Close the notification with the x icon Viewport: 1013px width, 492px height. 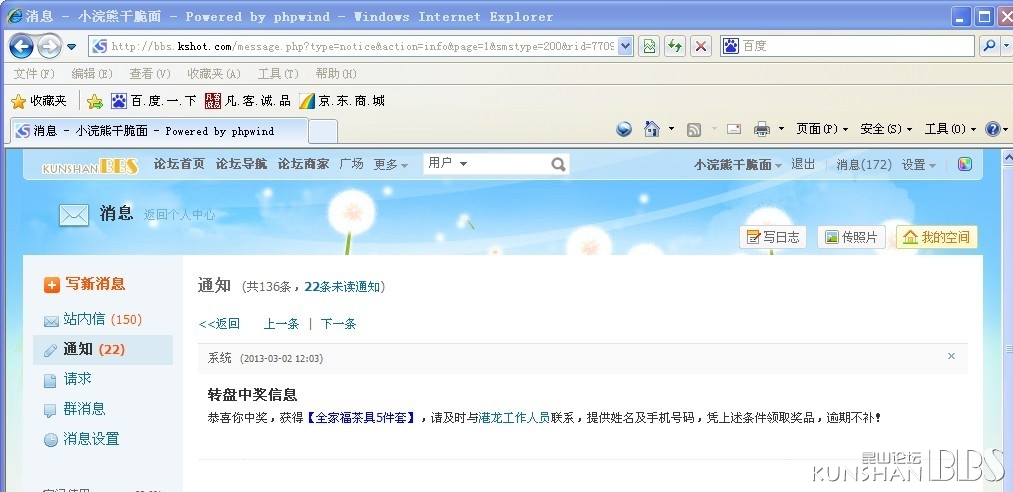point(951,356)
